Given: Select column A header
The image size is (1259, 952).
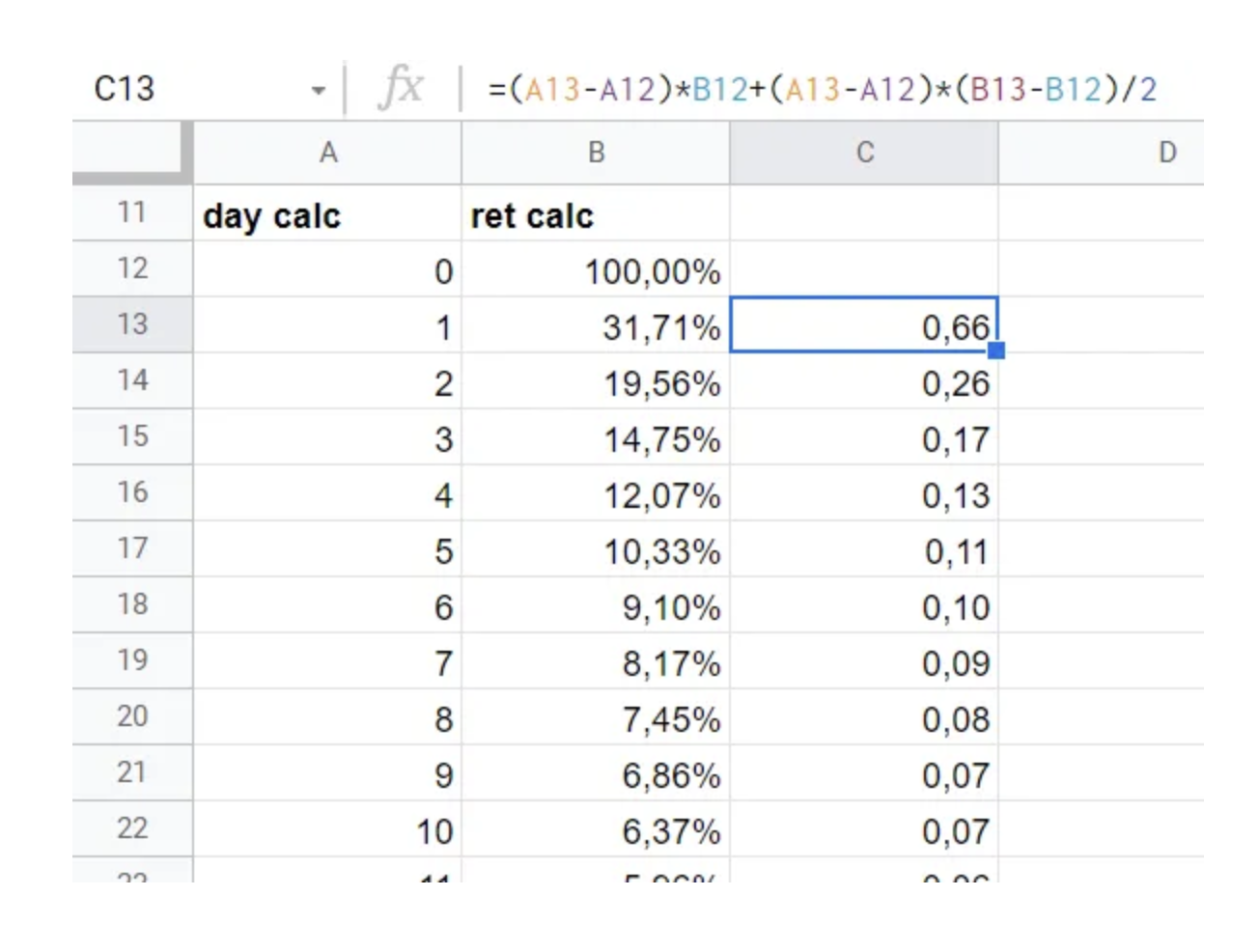Looking at the screenshot, I should coord(327,153).
